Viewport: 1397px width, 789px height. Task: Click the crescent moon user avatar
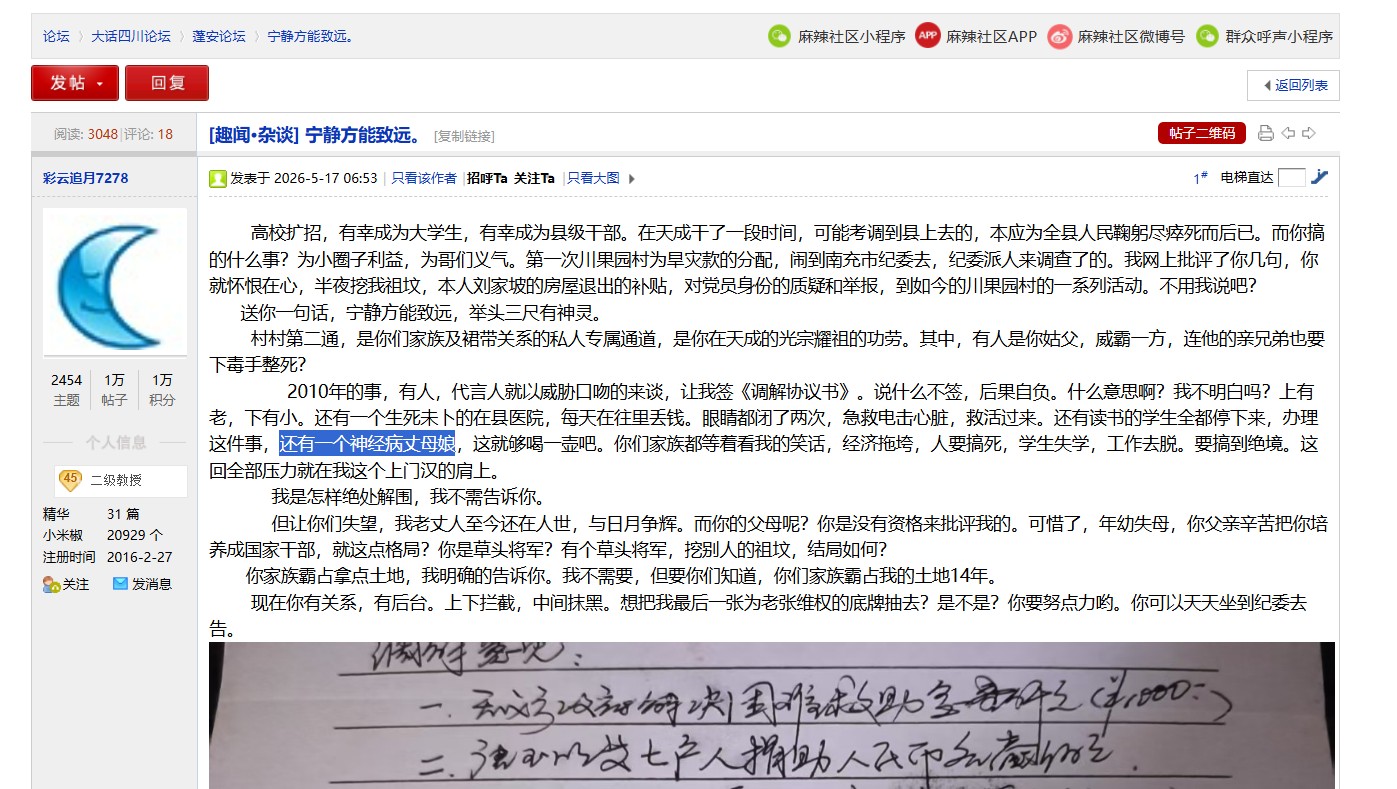[114, 282]
